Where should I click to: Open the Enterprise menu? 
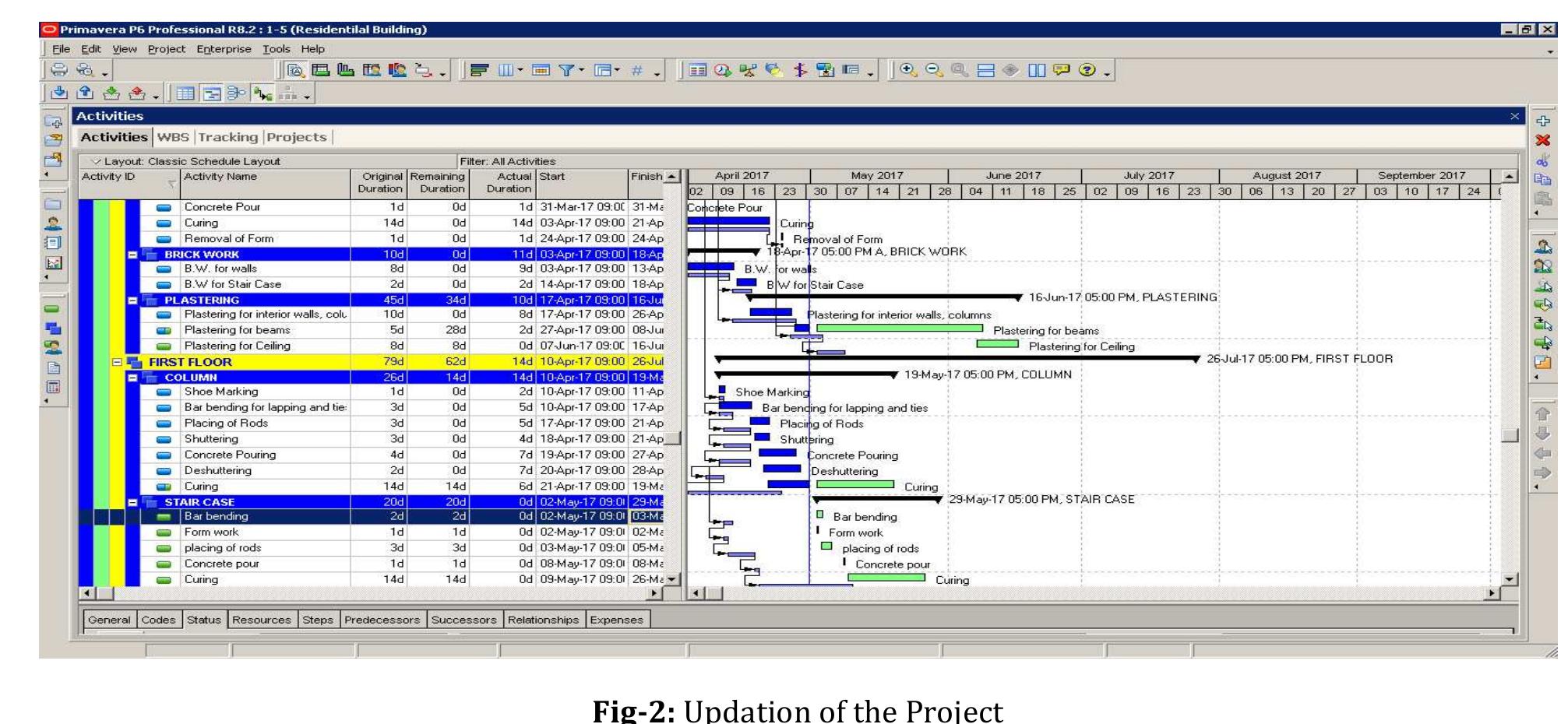[x=224, y=49]
